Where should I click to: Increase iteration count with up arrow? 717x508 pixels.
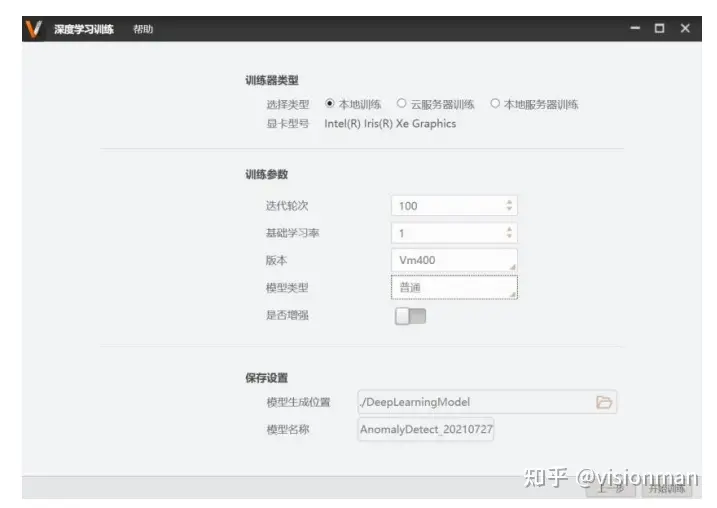(x=509, y=202)
